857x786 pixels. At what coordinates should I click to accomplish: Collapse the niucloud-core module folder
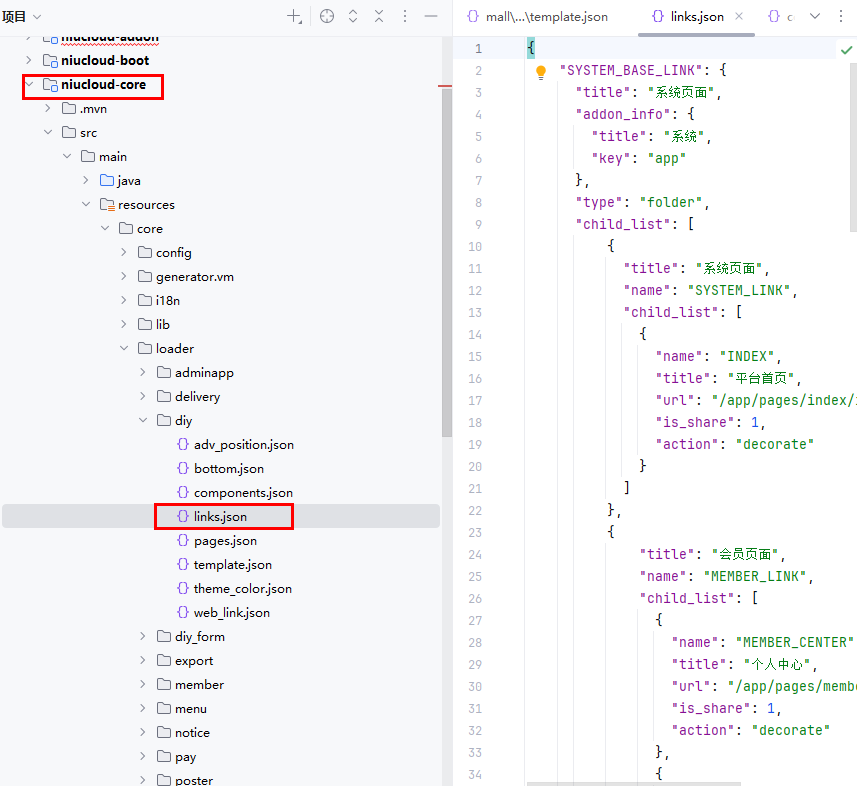point(29,85)
